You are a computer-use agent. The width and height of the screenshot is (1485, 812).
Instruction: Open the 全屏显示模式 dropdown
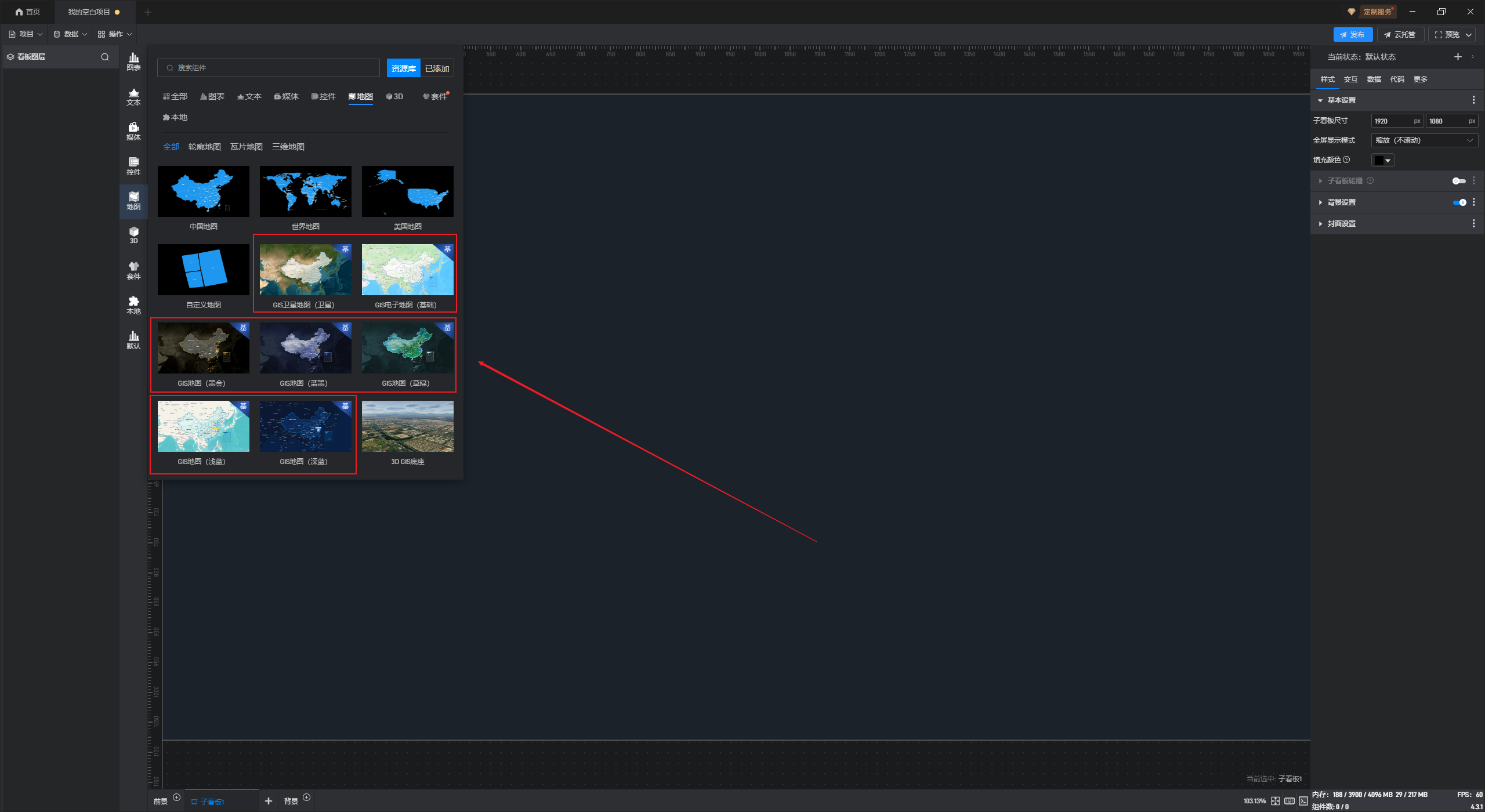tap(1424, 140)
